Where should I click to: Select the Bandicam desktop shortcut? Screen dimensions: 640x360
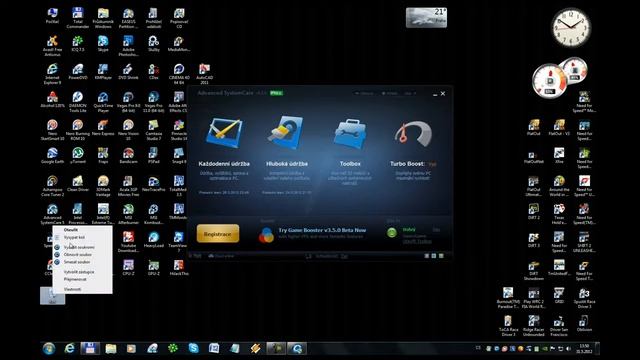(x=128, y=156)
